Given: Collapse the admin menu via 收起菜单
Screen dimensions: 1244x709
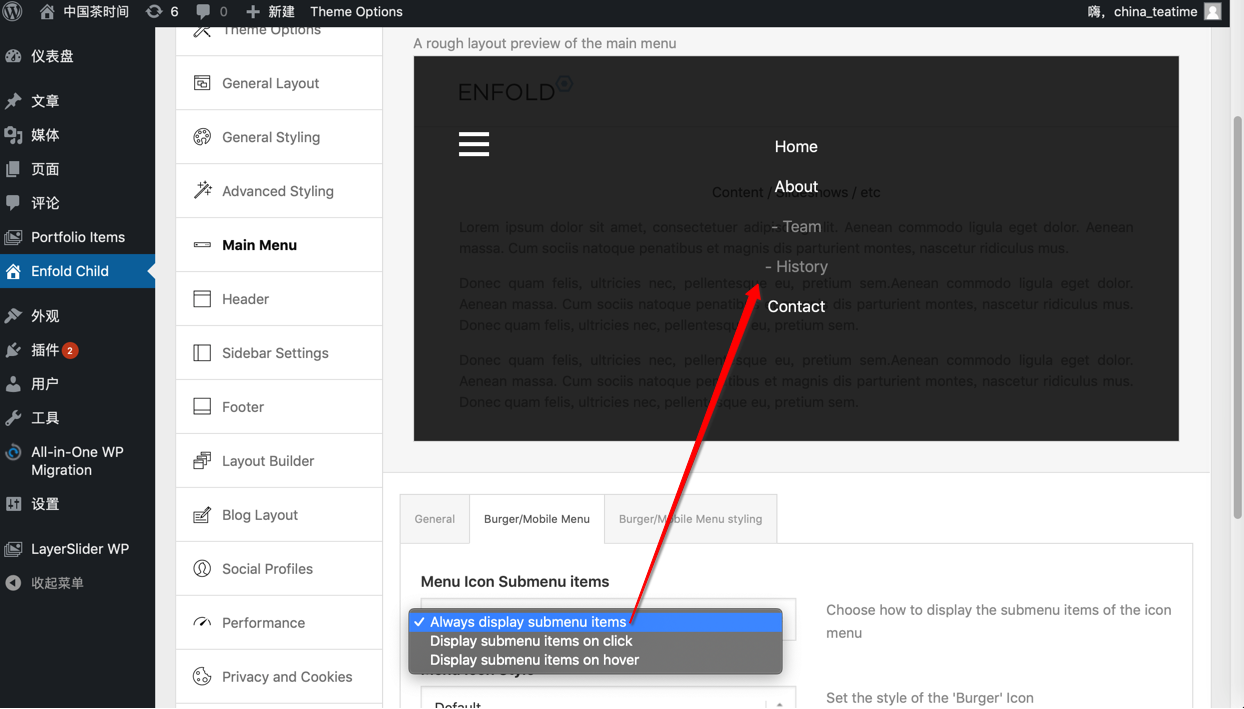Looking at the screenshot, I should [x=77, y=583].
